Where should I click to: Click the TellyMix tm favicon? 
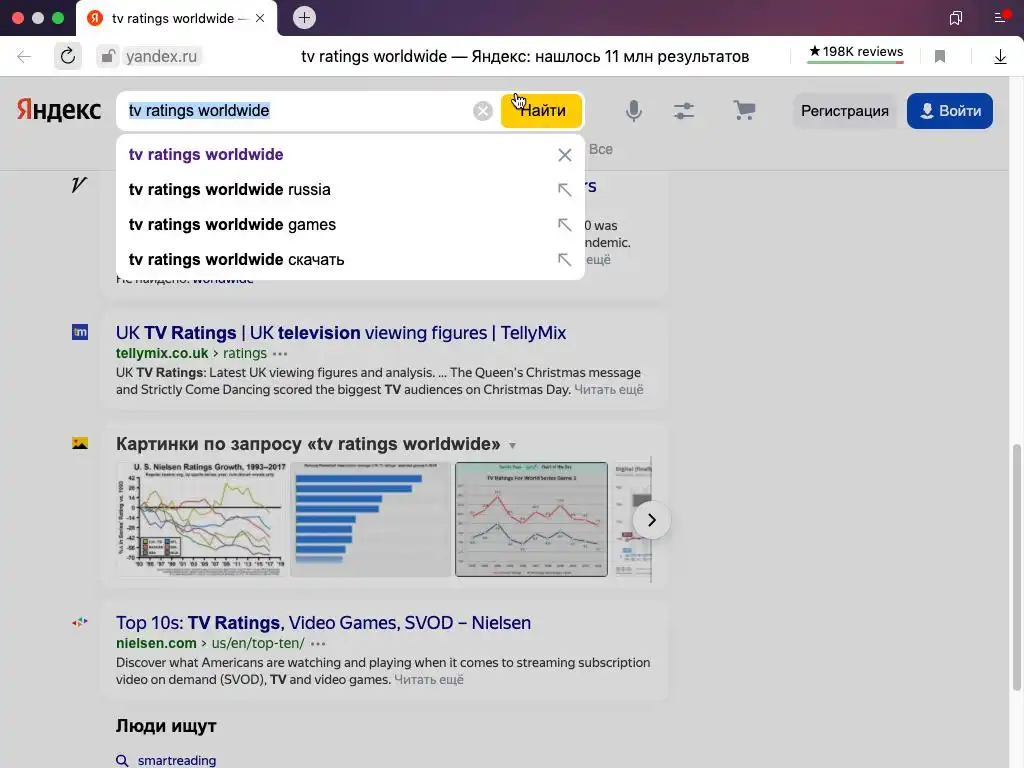tap(80, 332)
